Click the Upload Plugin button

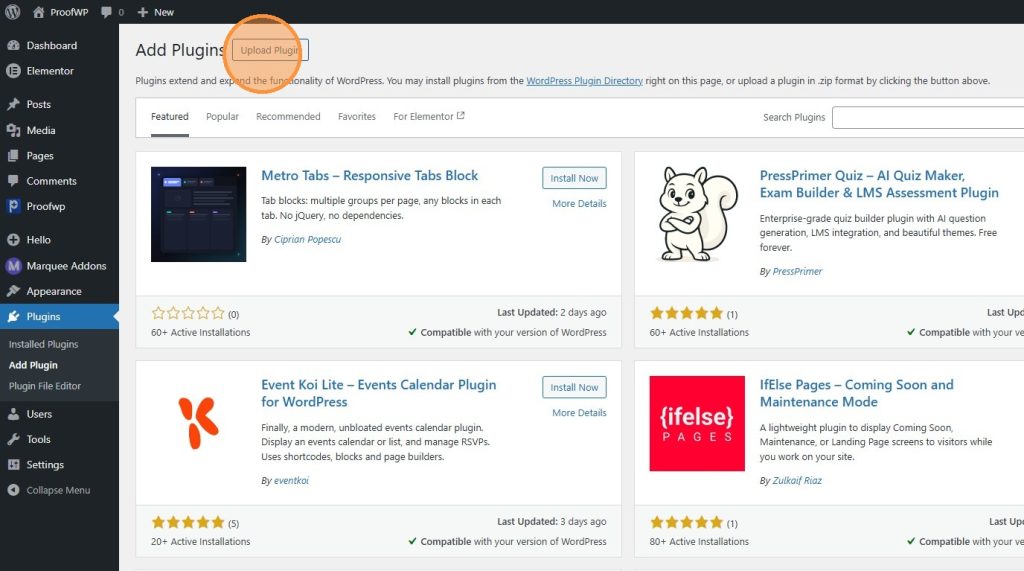pyautogui.click(x=270, y=50)
